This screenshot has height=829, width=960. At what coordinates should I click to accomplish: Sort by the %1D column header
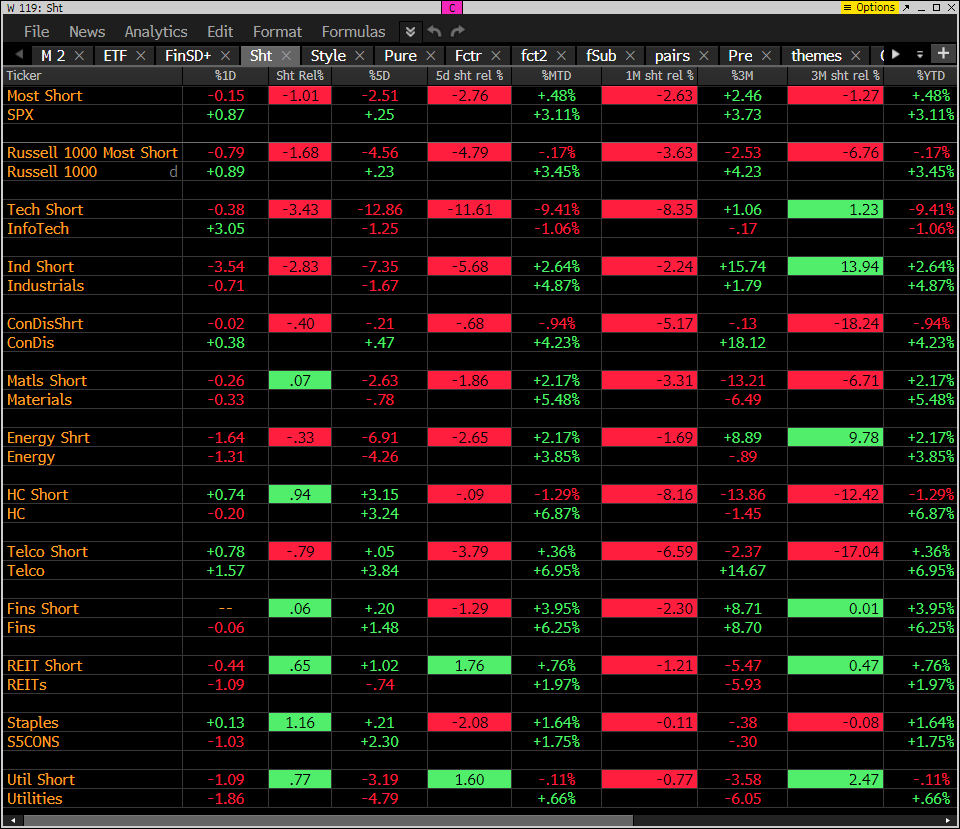(x=225, y=75)
